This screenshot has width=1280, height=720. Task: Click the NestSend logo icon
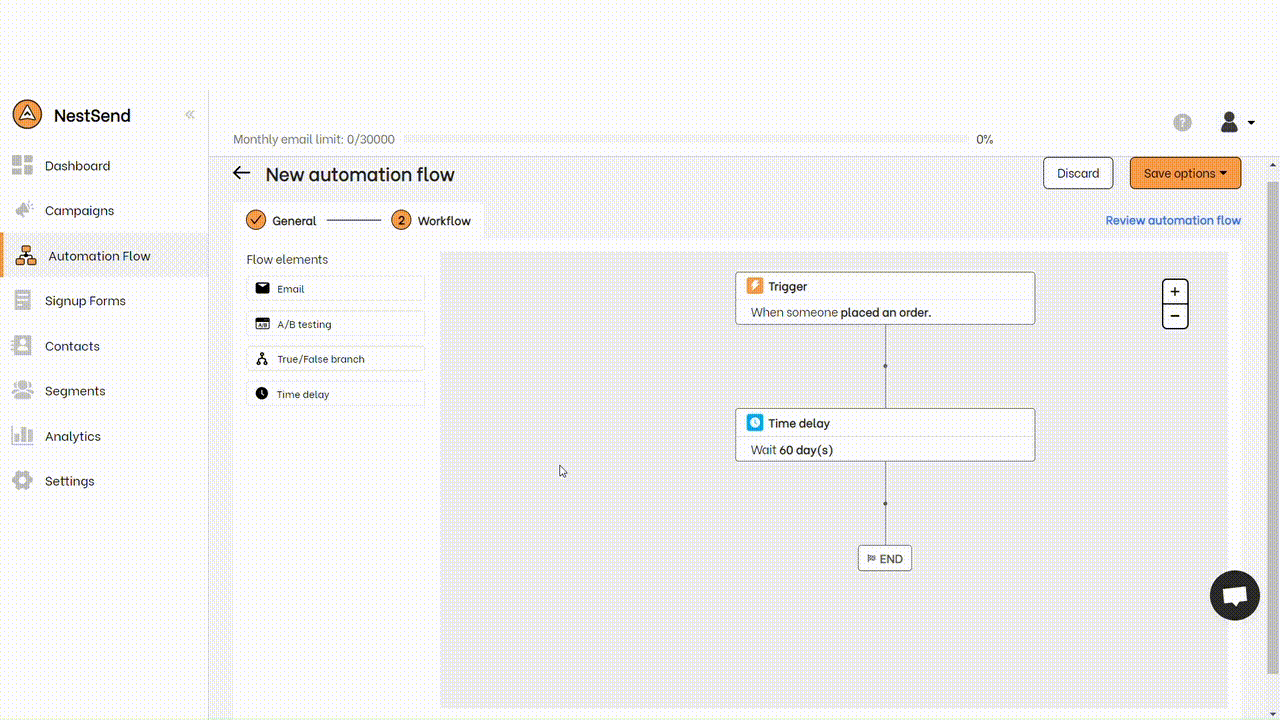[27, 114]
